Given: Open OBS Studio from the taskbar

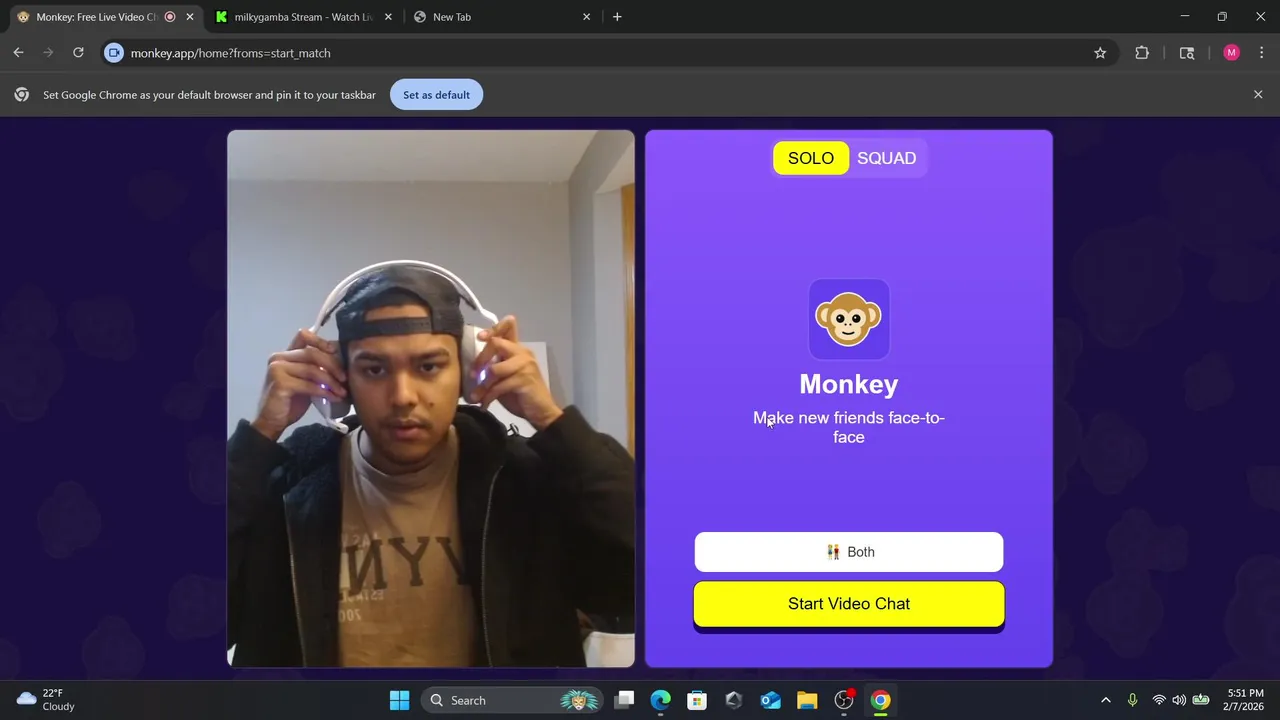Looking at the screenshot, I should coord(844,700).
